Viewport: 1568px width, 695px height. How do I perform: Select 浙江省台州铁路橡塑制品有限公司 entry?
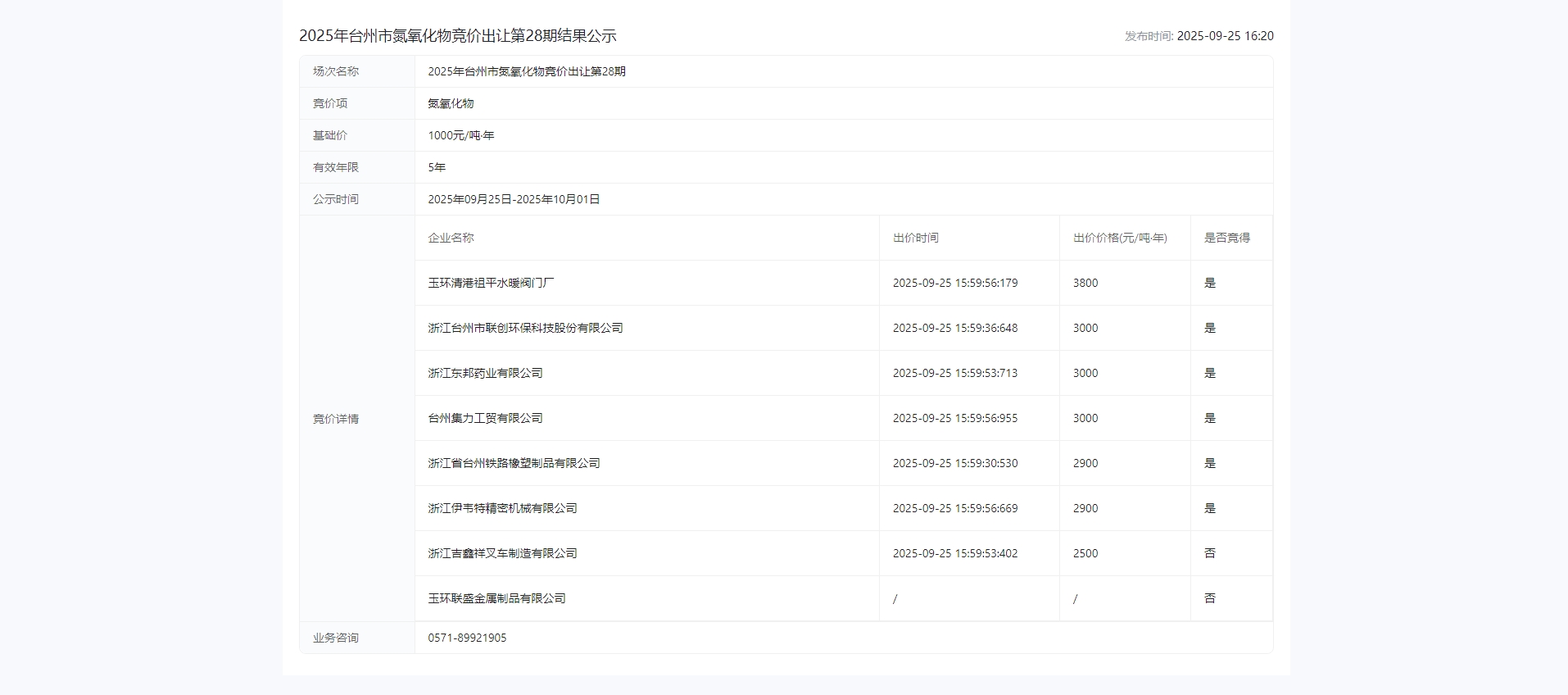point(514,463)
